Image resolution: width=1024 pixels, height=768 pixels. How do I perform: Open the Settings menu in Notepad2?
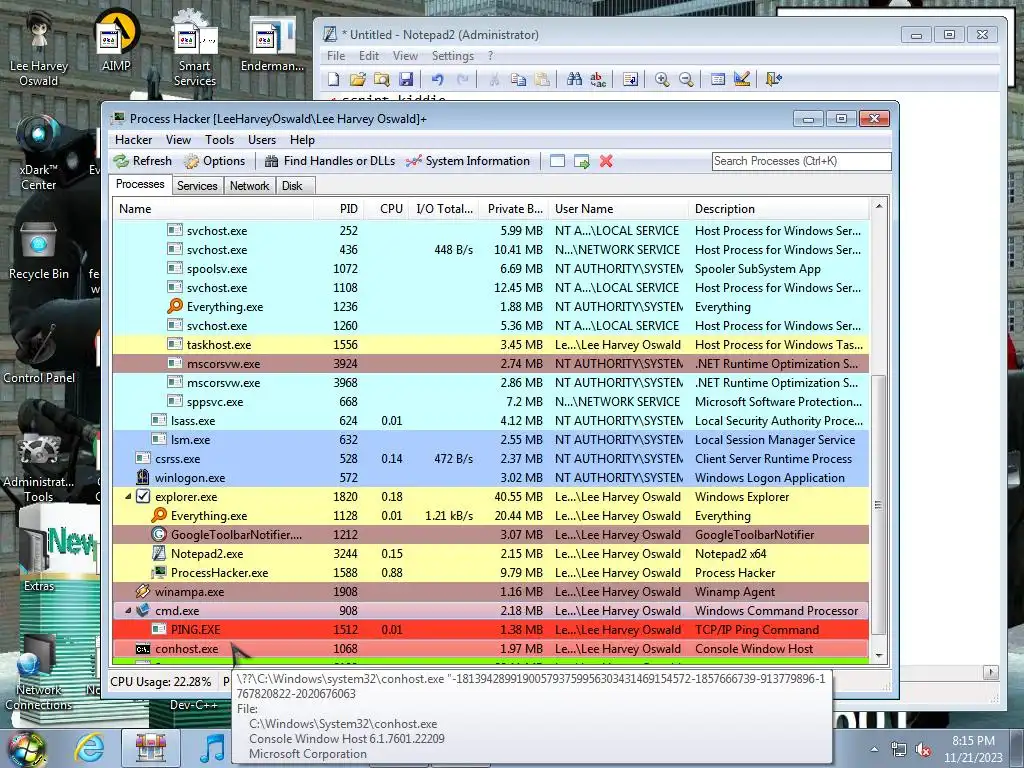point(453,56)
